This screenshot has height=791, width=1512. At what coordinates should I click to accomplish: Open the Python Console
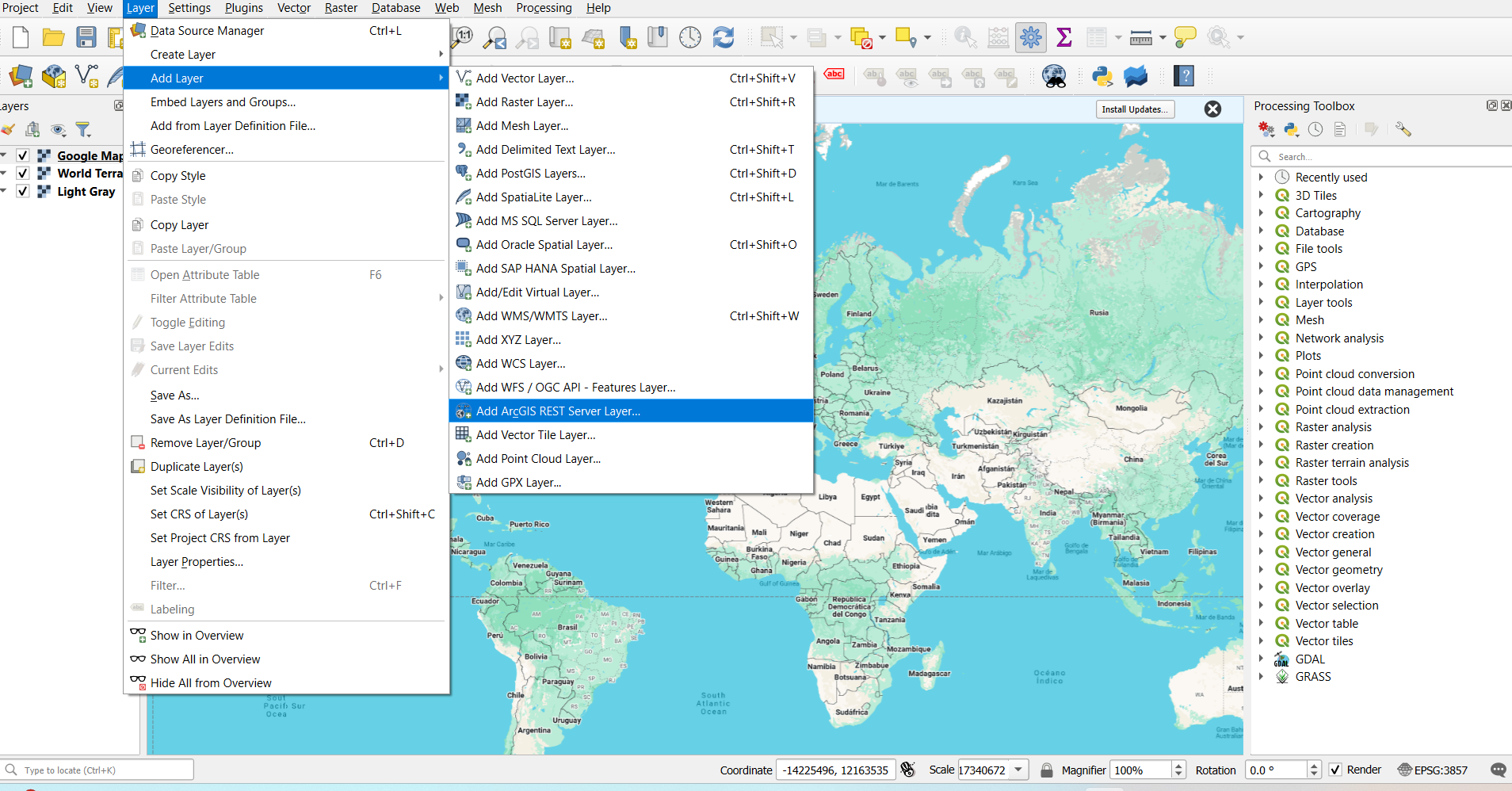1102,76
